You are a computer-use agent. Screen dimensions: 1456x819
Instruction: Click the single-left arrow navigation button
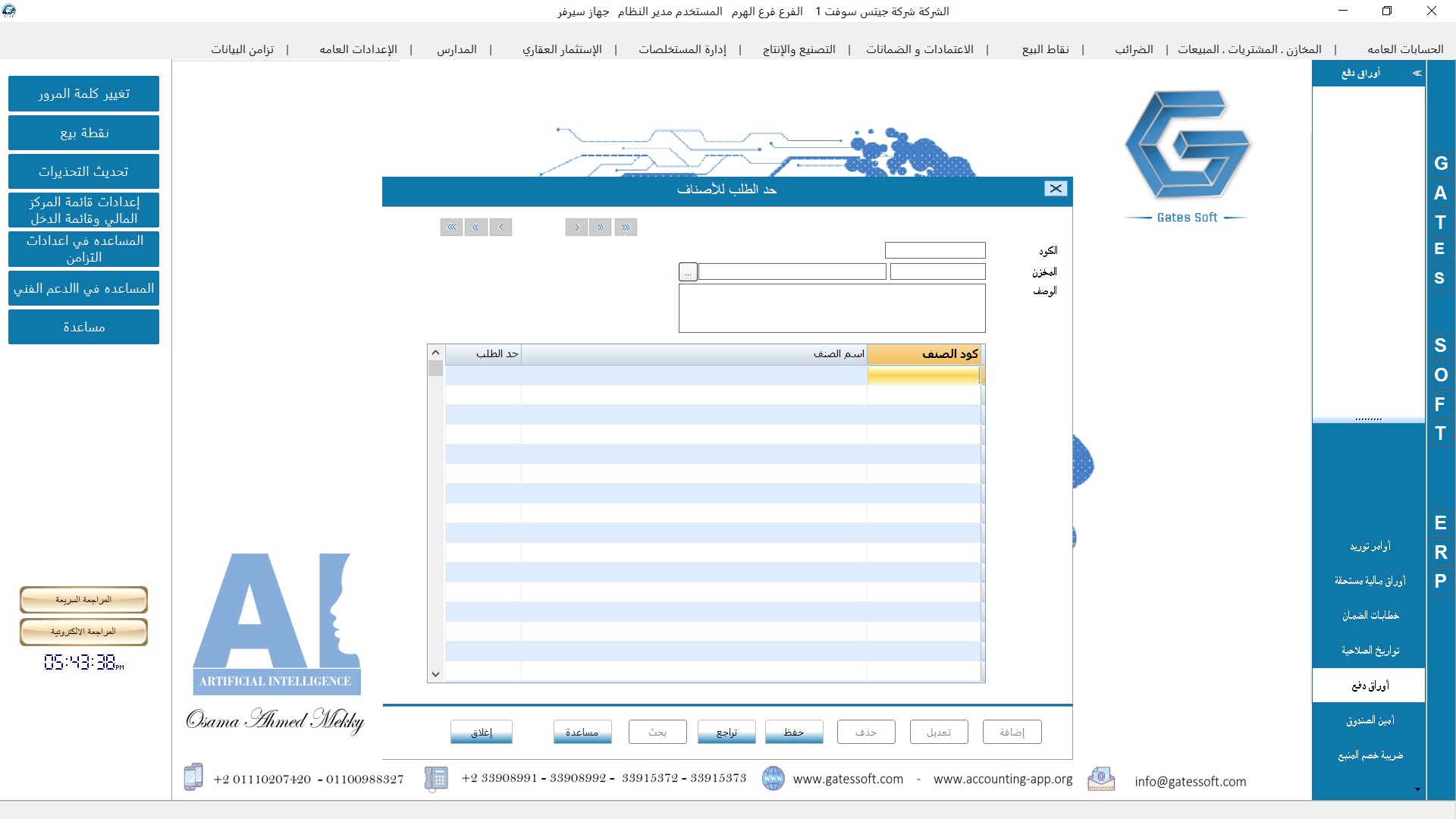(500, 227)
